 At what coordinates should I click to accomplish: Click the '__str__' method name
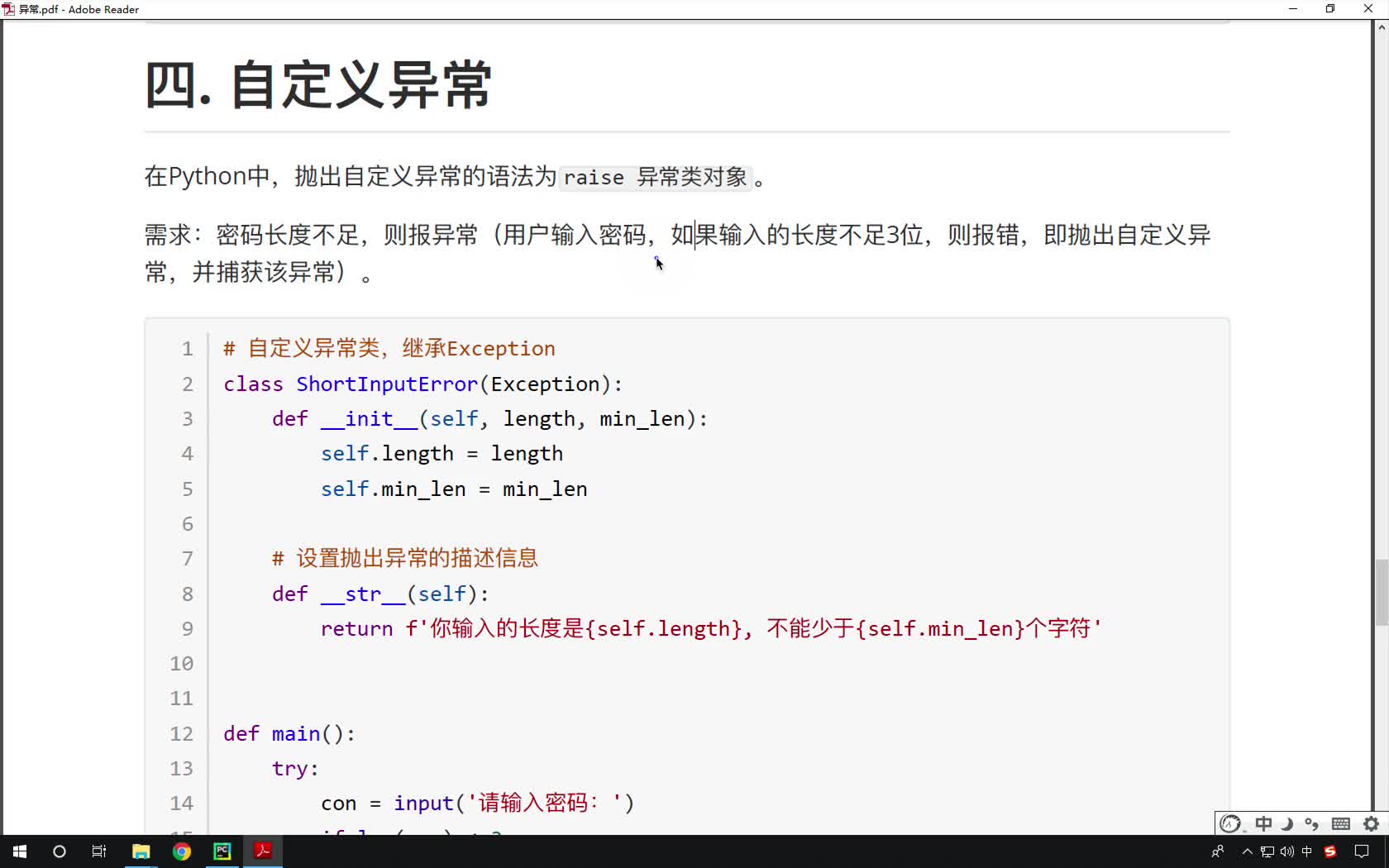363,594
